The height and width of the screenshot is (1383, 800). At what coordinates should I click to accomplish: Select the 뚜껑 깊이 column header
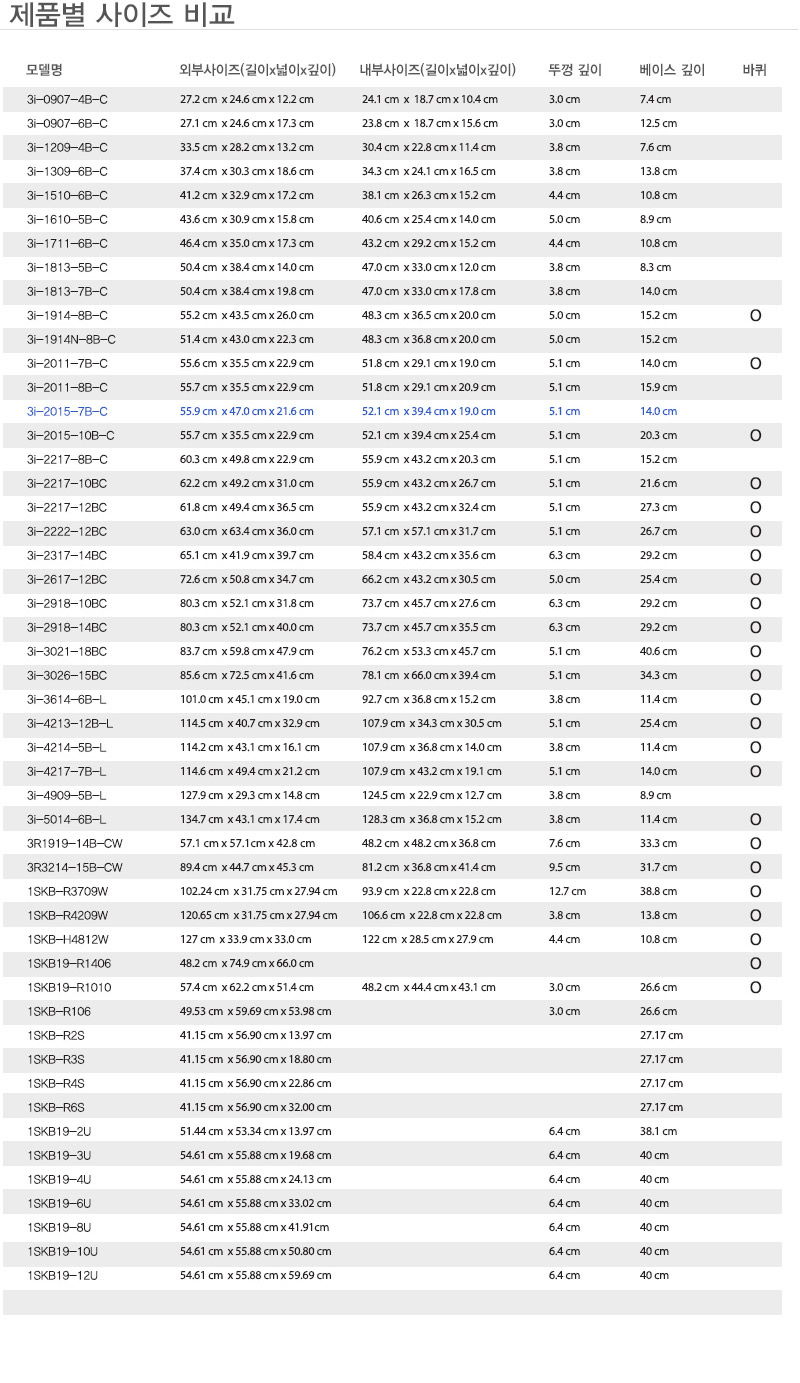click(x=575, y=70)
